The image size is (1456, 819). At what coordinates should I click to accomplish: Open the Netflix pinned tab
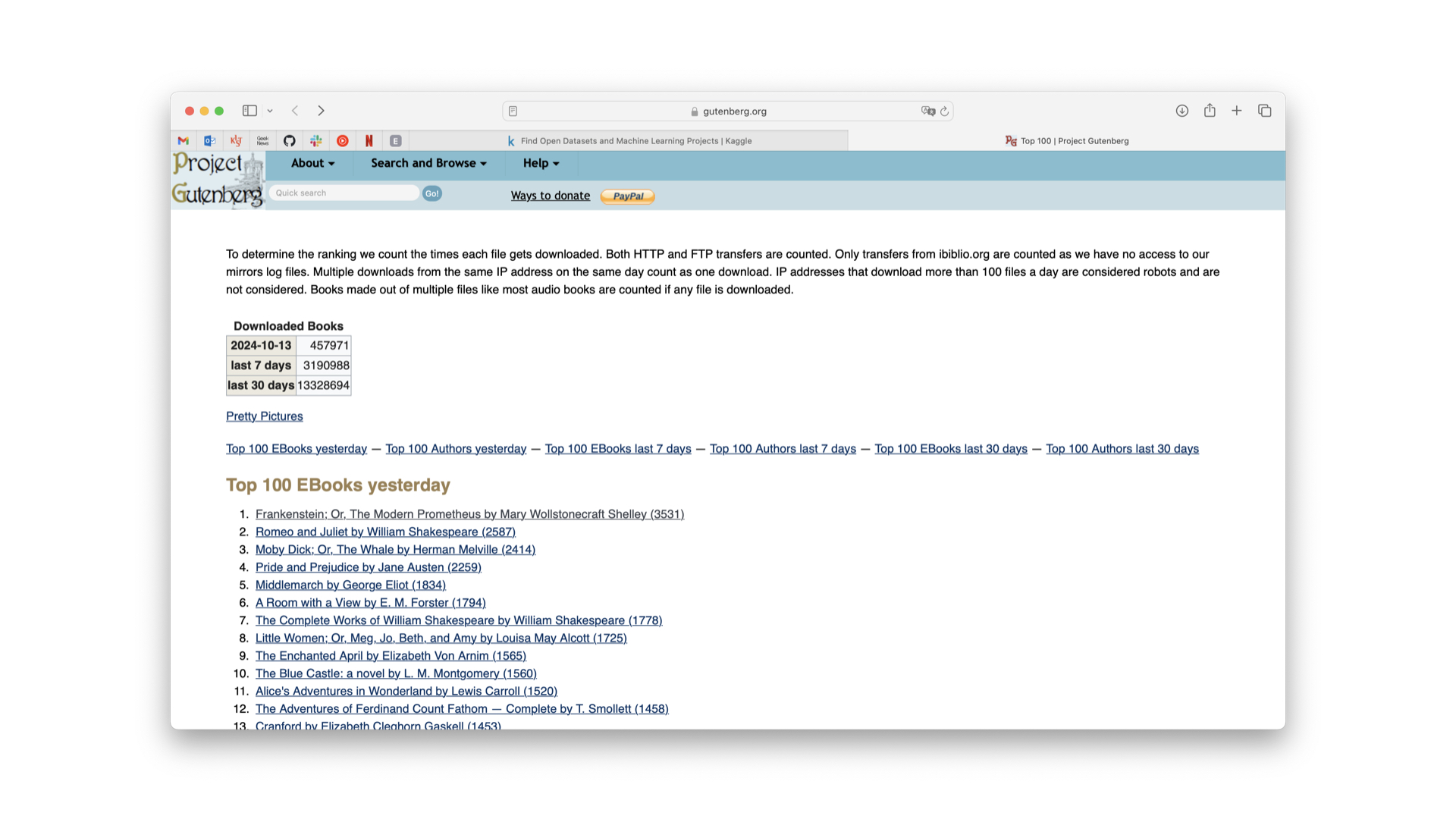point(369,141)
